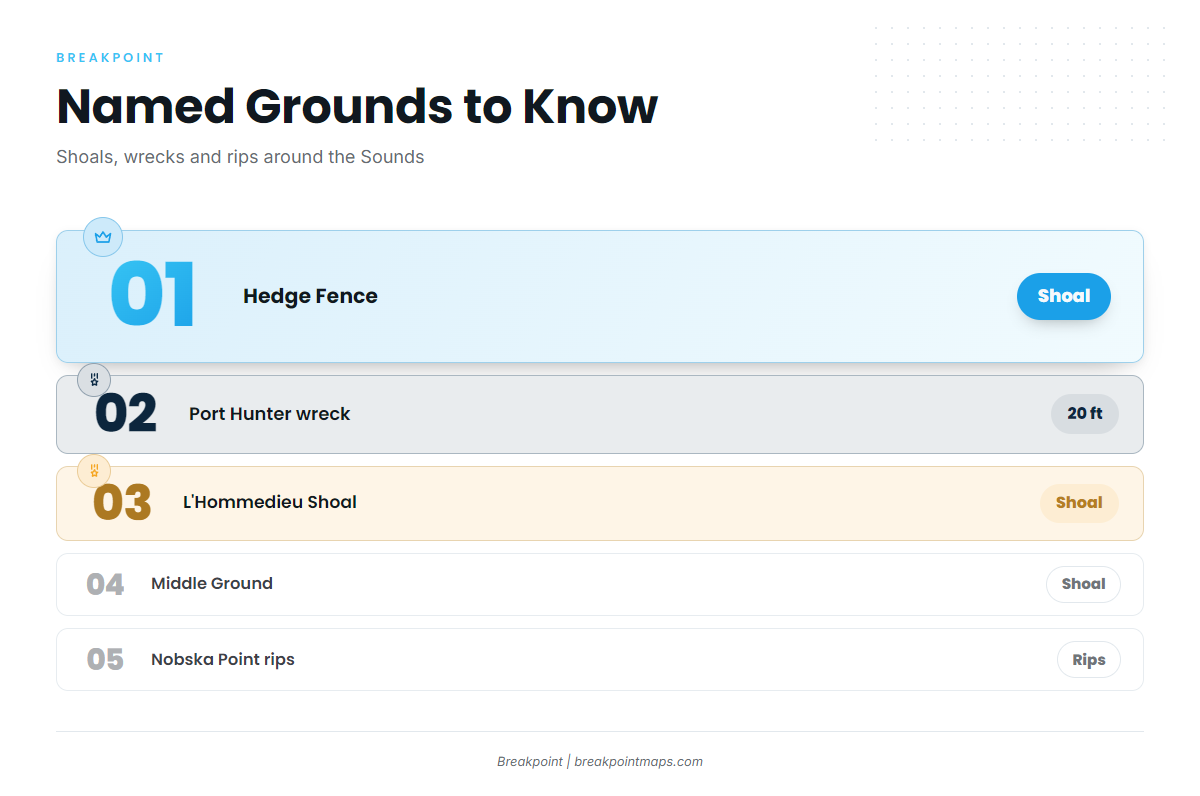This screenshot has height=796, width=1200.
Task: Click the Rips badge on Nobska Point row
Action: 1089,660
